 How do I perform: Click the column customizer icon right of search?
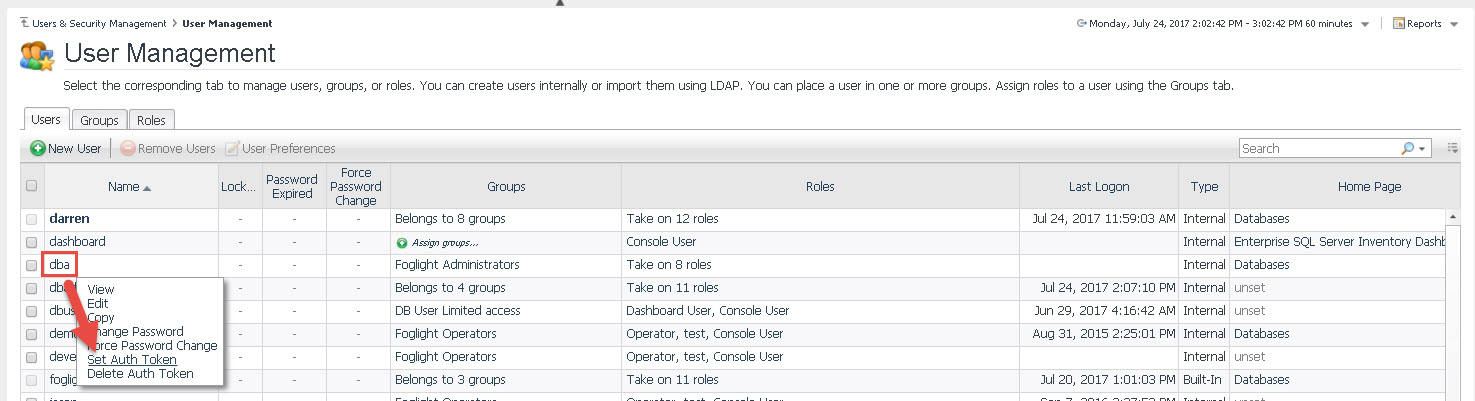[x=1453, y=148]
